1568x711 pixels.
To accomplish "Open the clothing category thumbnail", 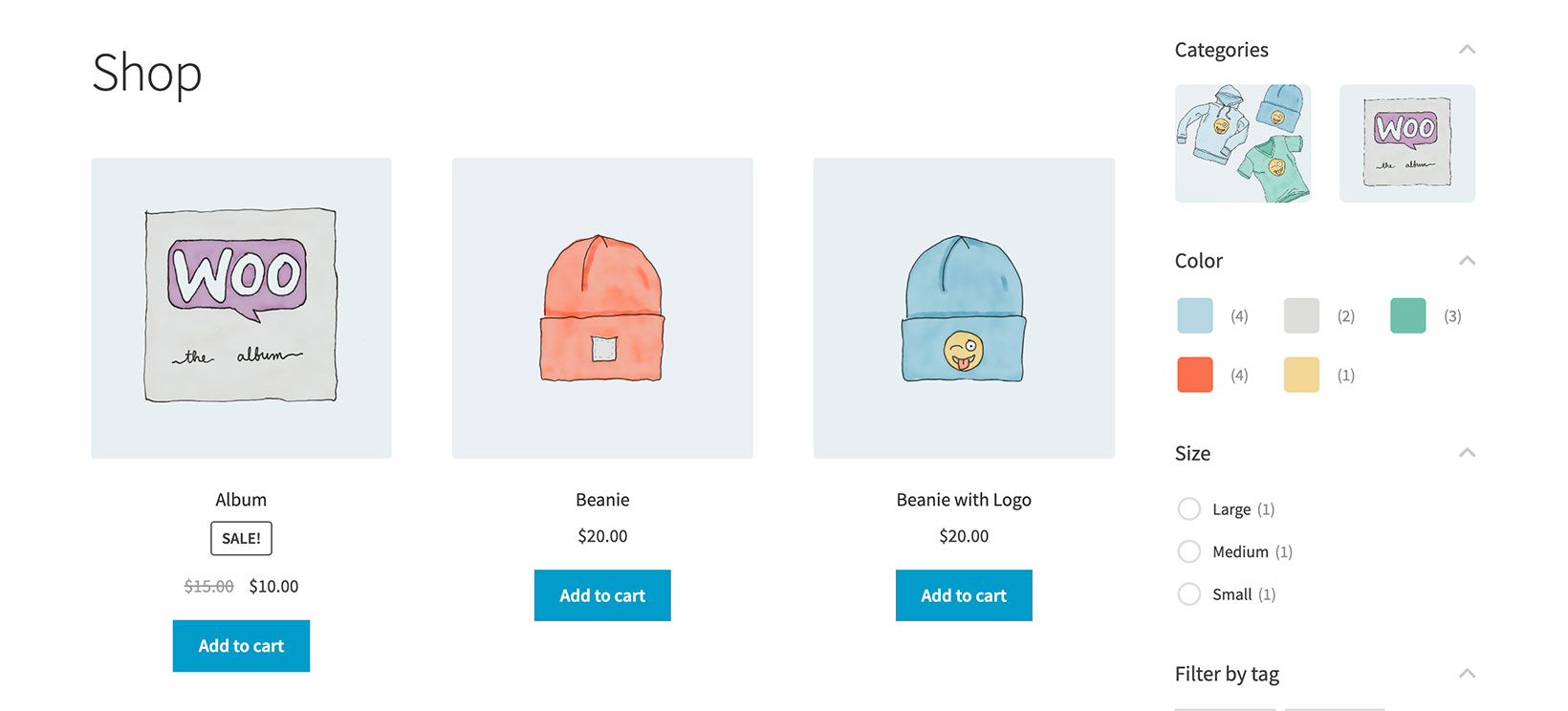I will click(1243, 143).
